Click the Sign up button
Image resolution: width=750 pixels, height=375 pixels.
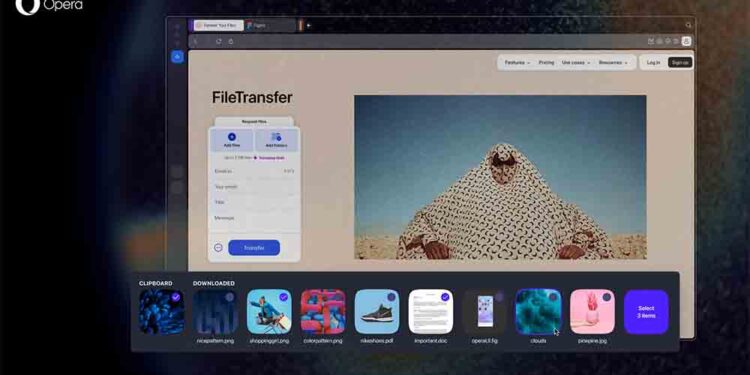click(x=680, y=63)
